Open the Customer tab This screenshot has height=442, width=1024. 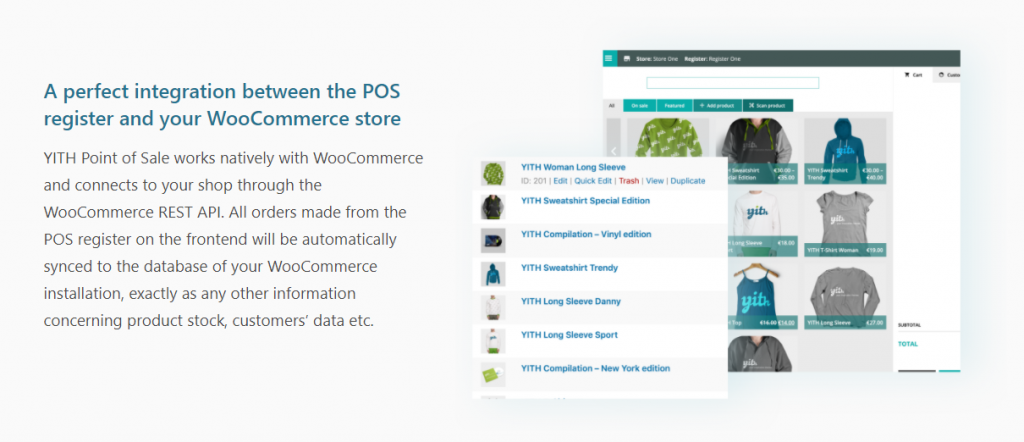coord(948,75)
